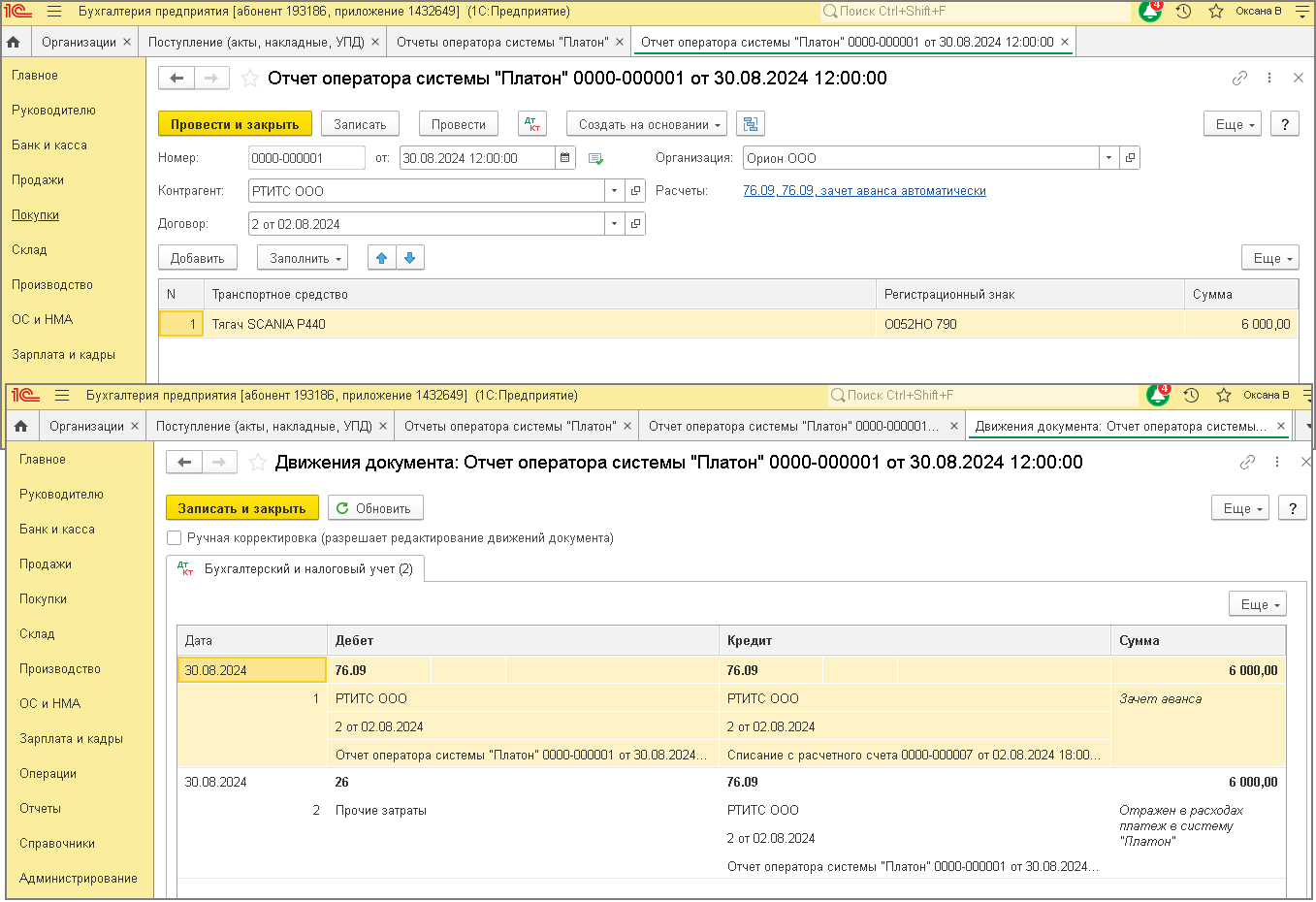
Task: Open Еще menu beside Обновить toolbar
Action: click(x=1240, y=508)
